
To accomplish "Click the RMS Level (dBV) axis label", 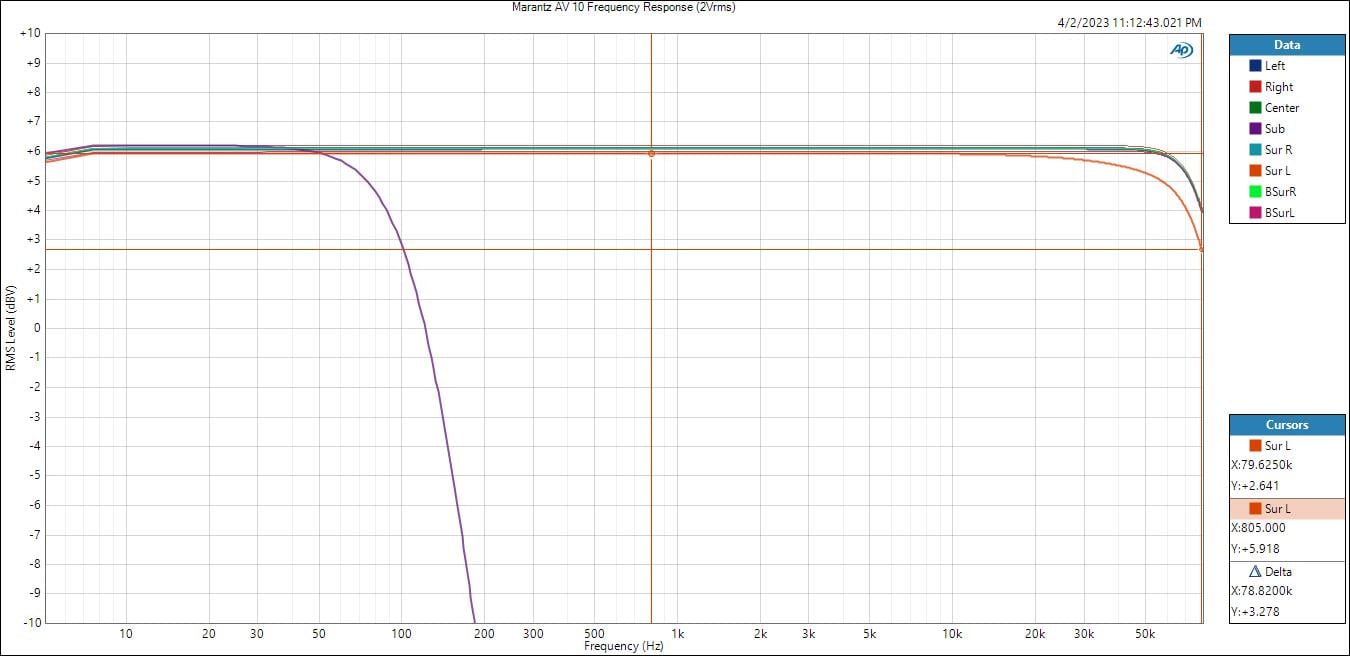I will [10, 328].
